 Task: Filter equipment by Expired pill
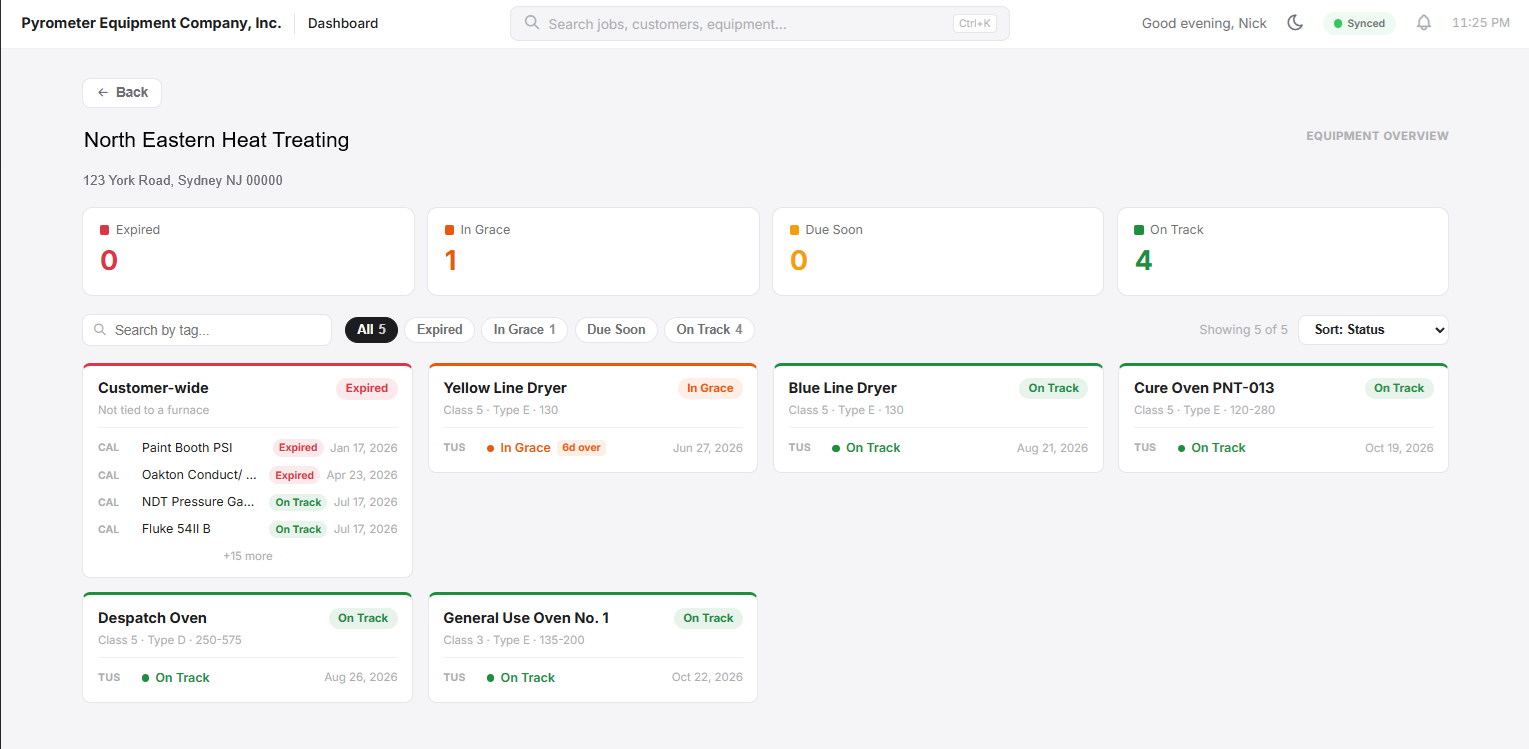click(440, 330)
